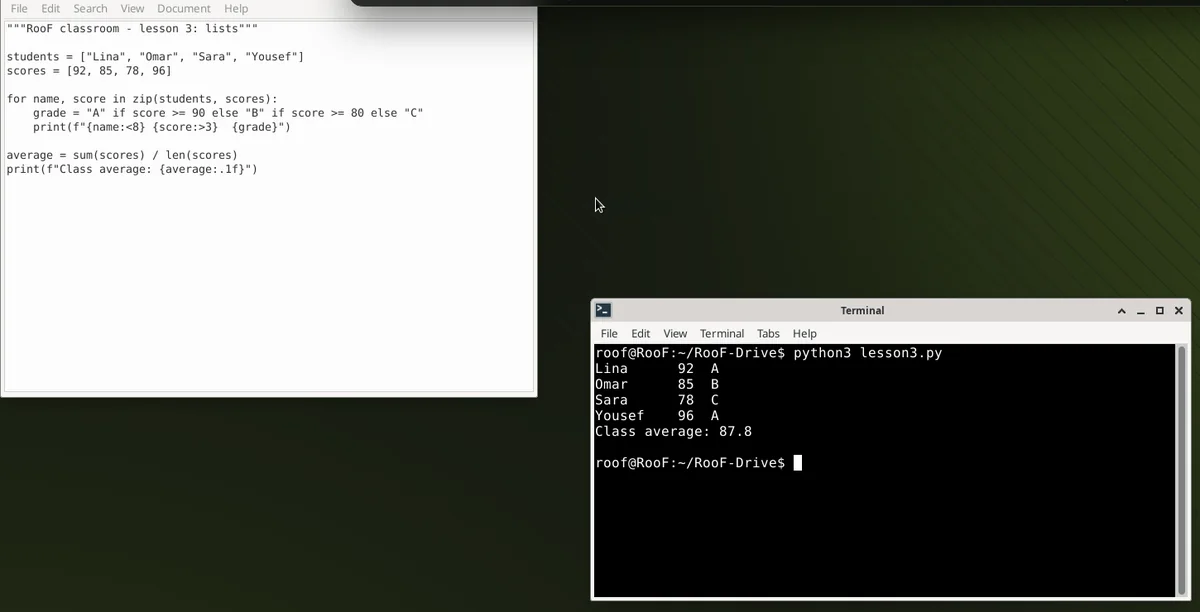Click the "python3 lesson3.py" command in Terminal
Image resolution: width=1200 pixels, height=612 pixels.
point(868,353)
